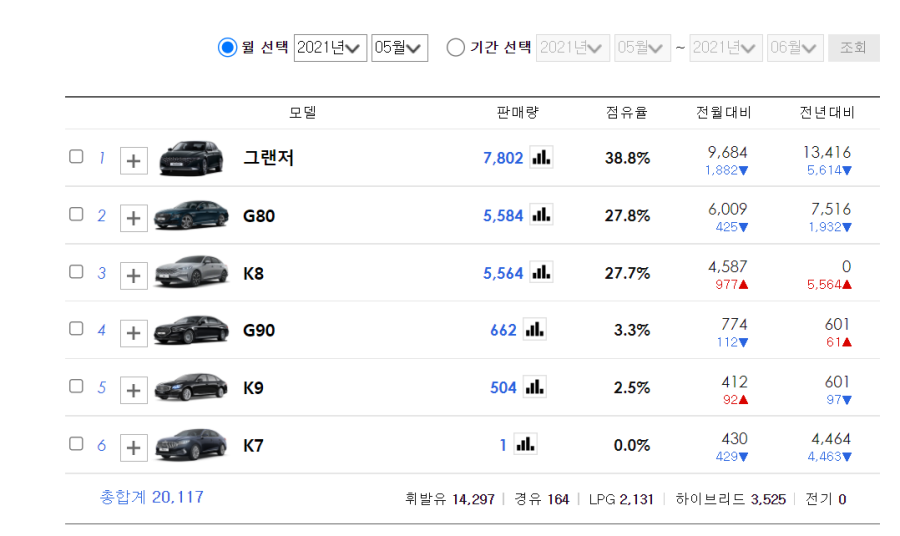900x536 pixels.
Task: Select the 월 선택 radio button
Action: 227,47
